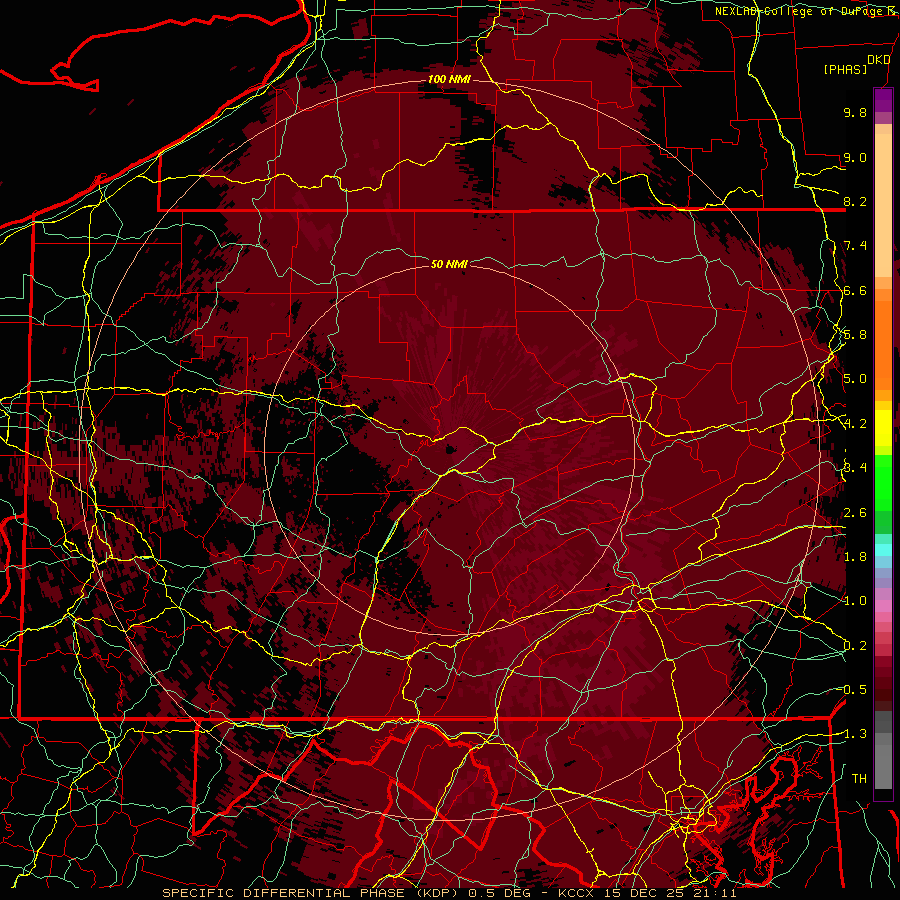Click the 2.6 value on the color scale
This screenshot has width=900, height=900.
click(855, 513)
